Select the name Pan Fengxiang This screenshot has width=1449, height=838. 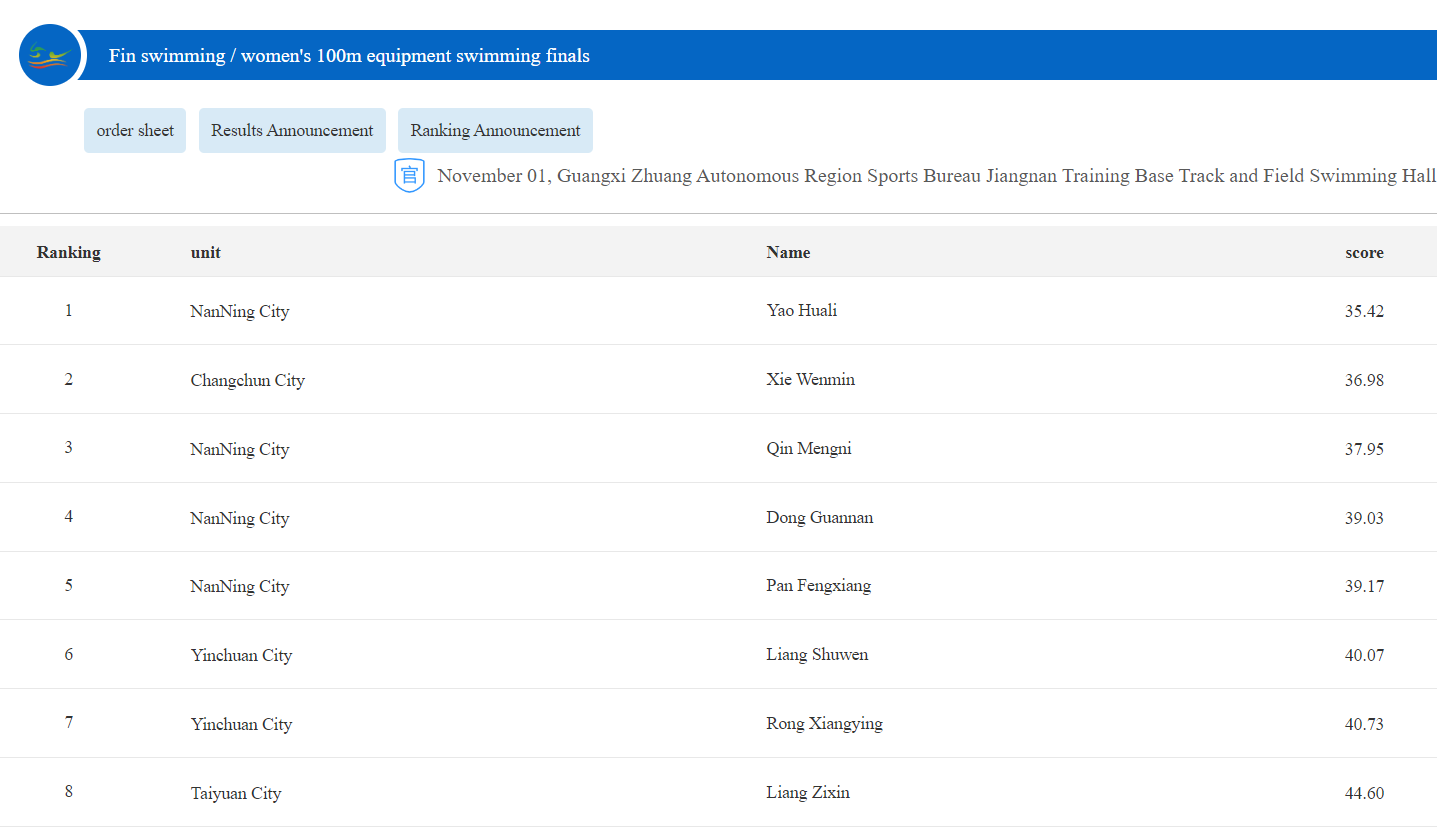coord(819,586)
